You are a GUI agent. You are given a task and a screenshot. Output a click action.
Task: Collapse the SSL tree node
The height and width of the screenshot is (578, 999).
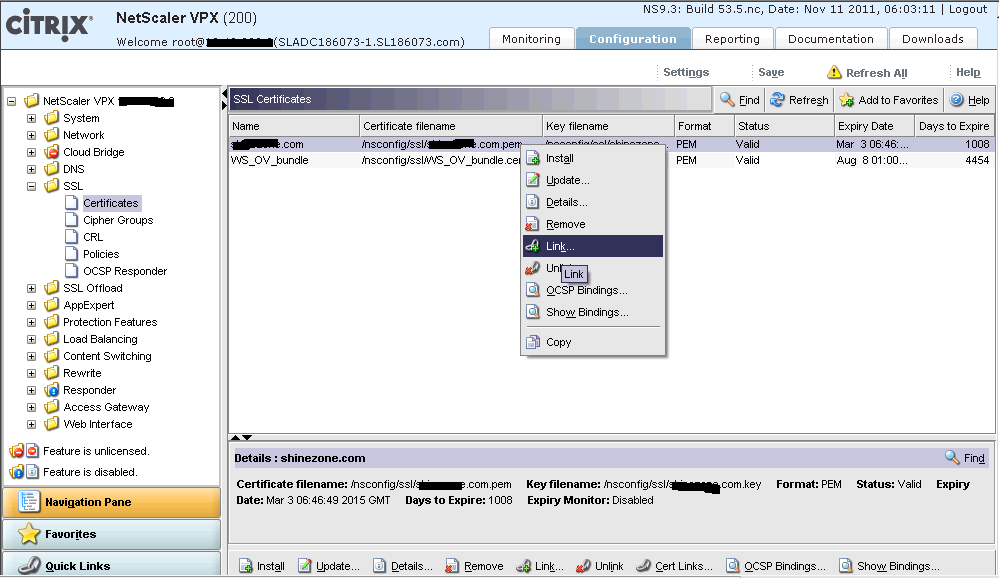32,186
